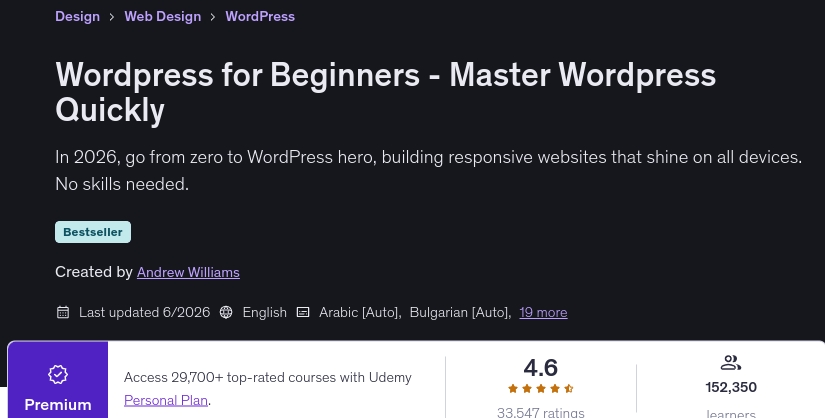Screen dimensions: 825x418
Task: Open the Design breadcrumb link
Action: (77, 16)
